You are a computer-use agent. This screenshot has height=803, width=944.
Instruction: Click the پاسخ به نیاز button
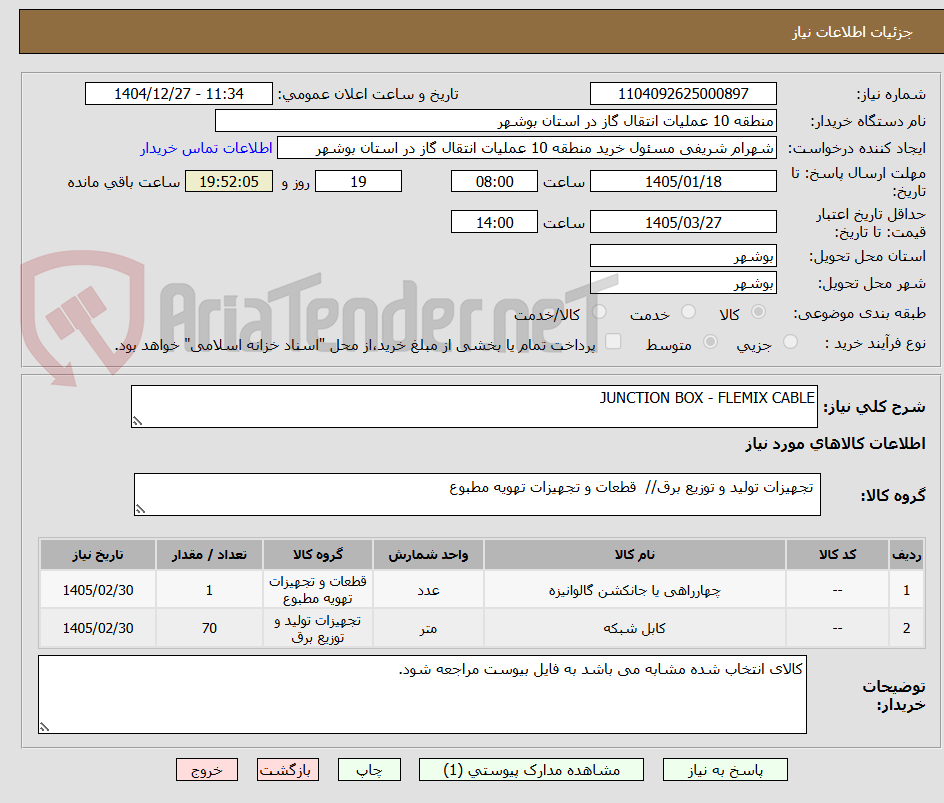[x=725, y=770]
